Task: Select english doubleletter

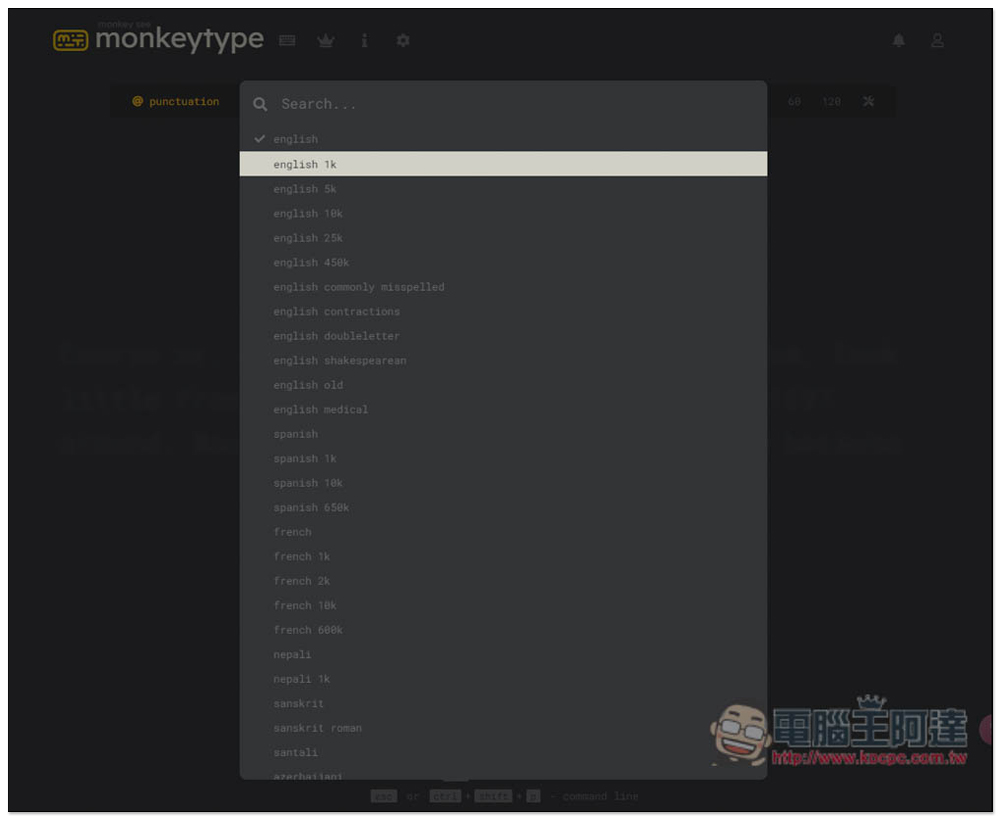Action: click(503, 336)
